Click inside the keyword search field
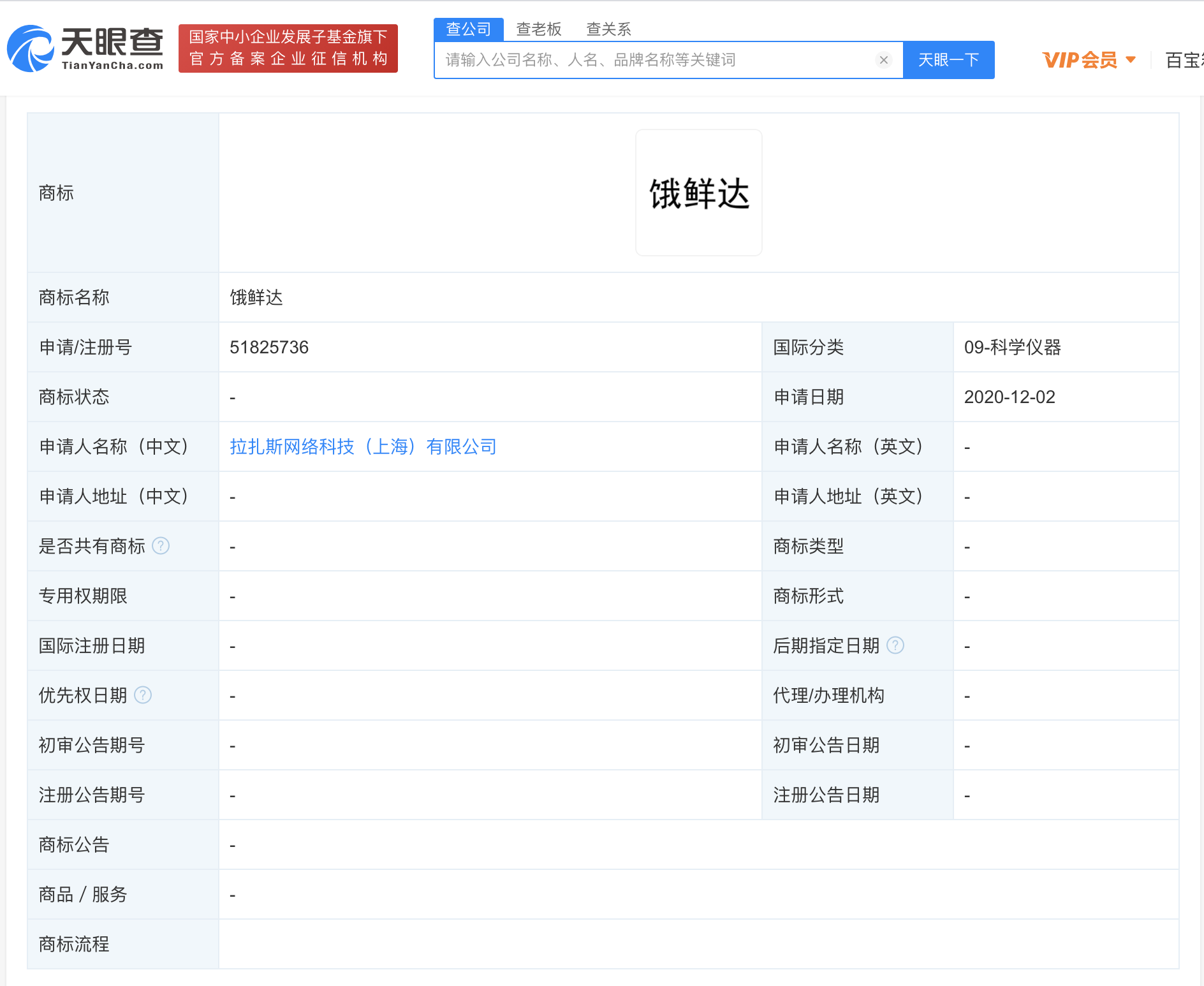 click(x=638, y=59)
